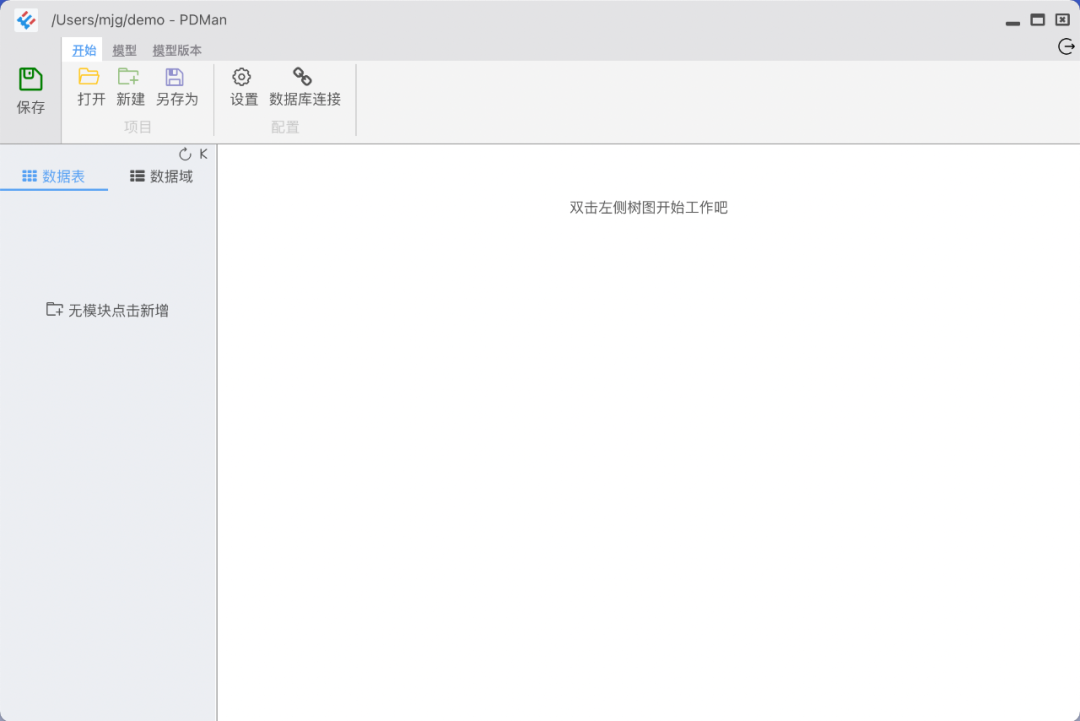Click 无模块点击新增 to add module
1080x721 pixels.
pos(107,311)
